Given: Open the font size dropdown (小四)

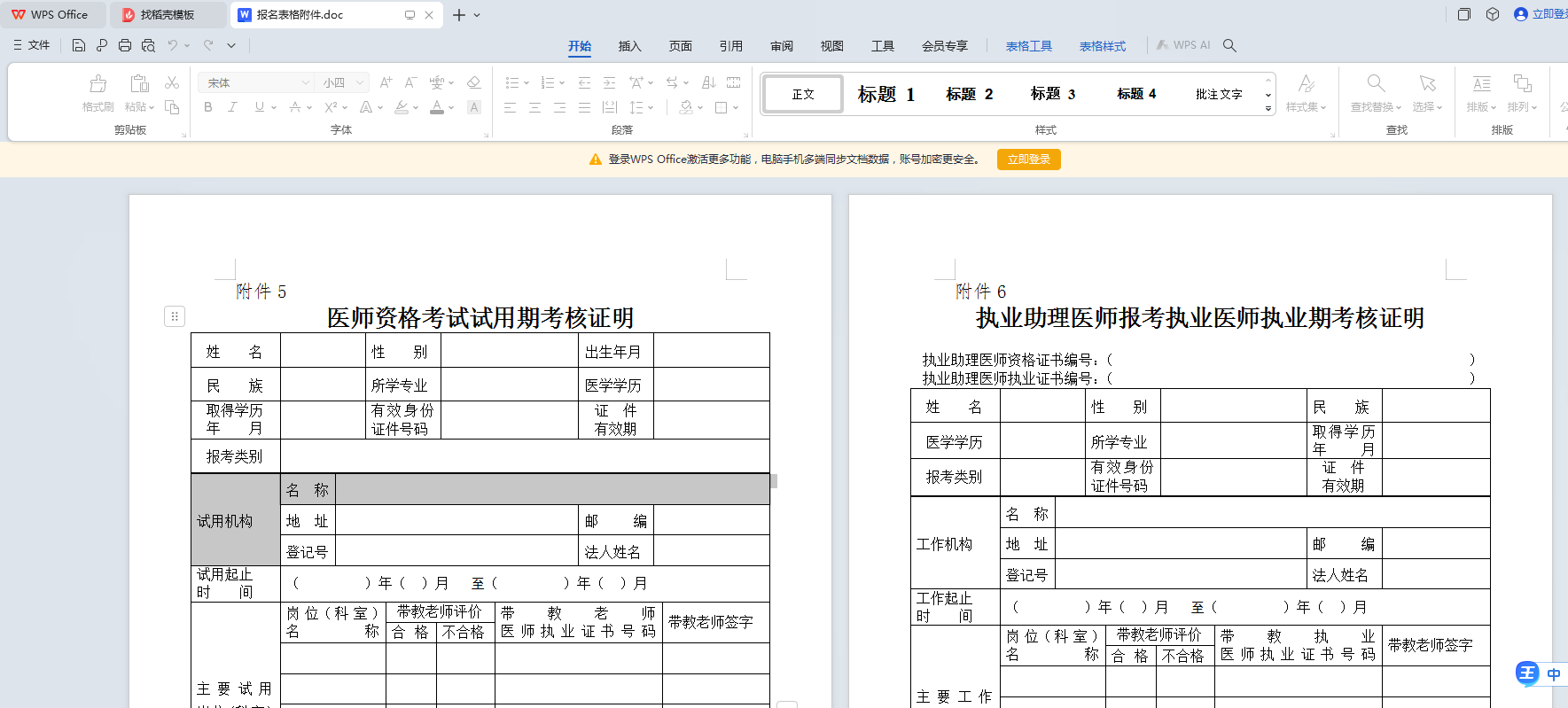Looking at the screenshot, I should (360, 82).
